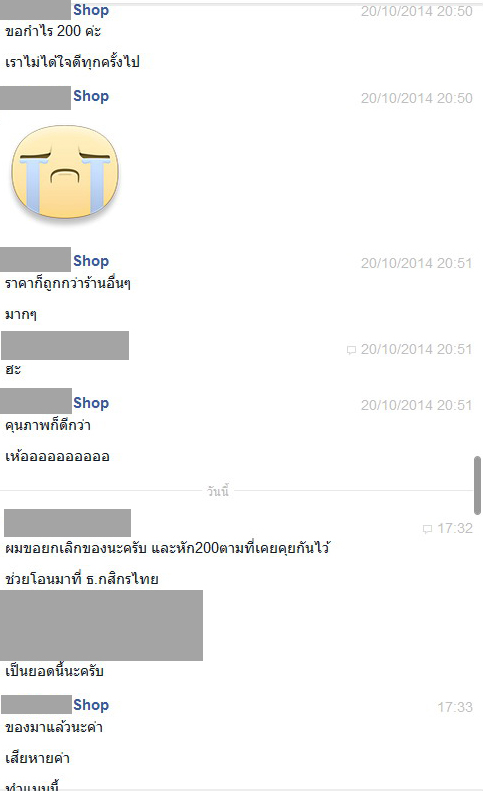Select the message ผมขอยกเลิกของนะครับ
The height and width of the screenshot is (791, 483).
[168, 548]
